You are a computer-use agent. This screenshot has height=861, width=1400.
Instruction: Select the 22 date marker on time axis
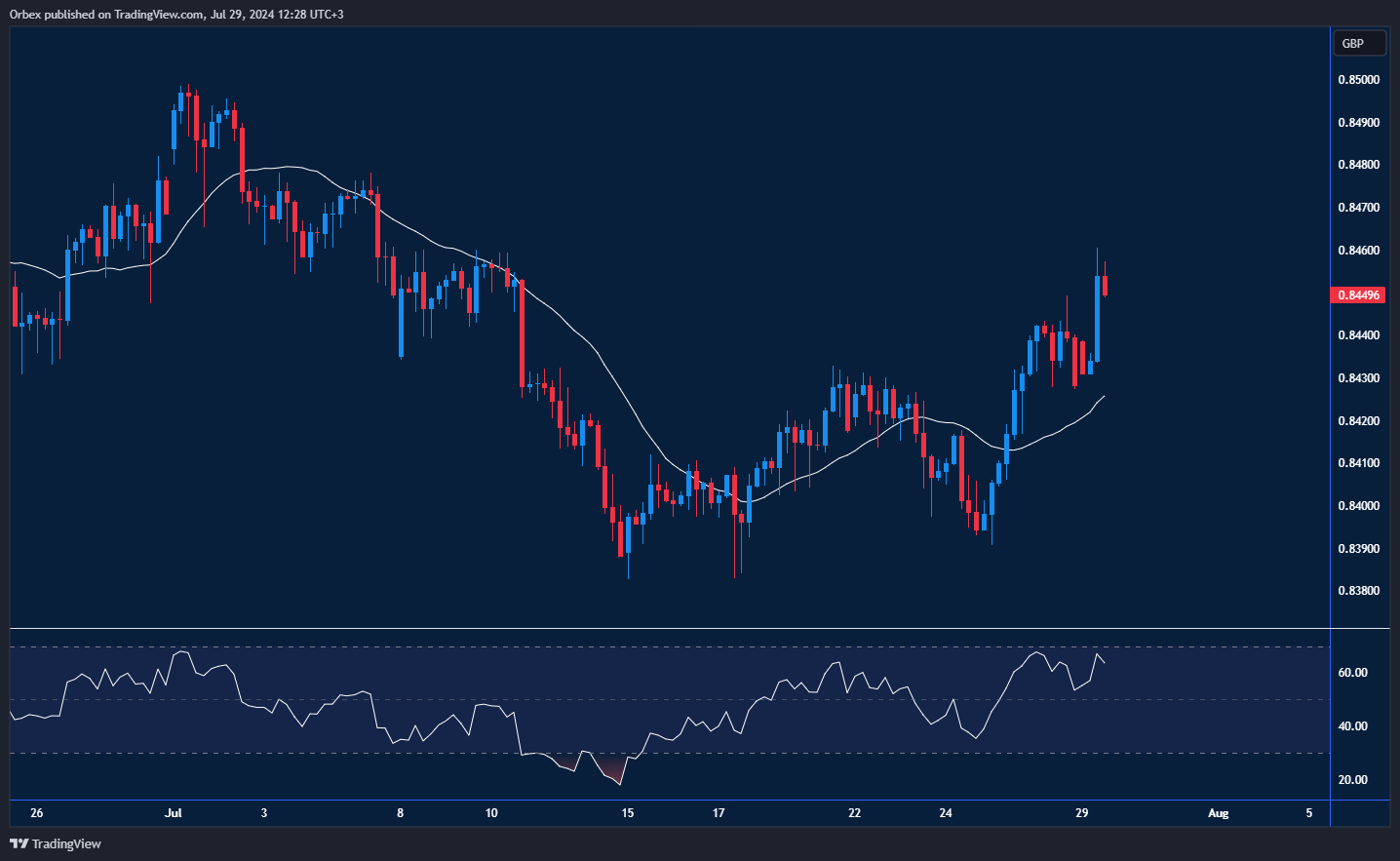(x=854, y=813)
